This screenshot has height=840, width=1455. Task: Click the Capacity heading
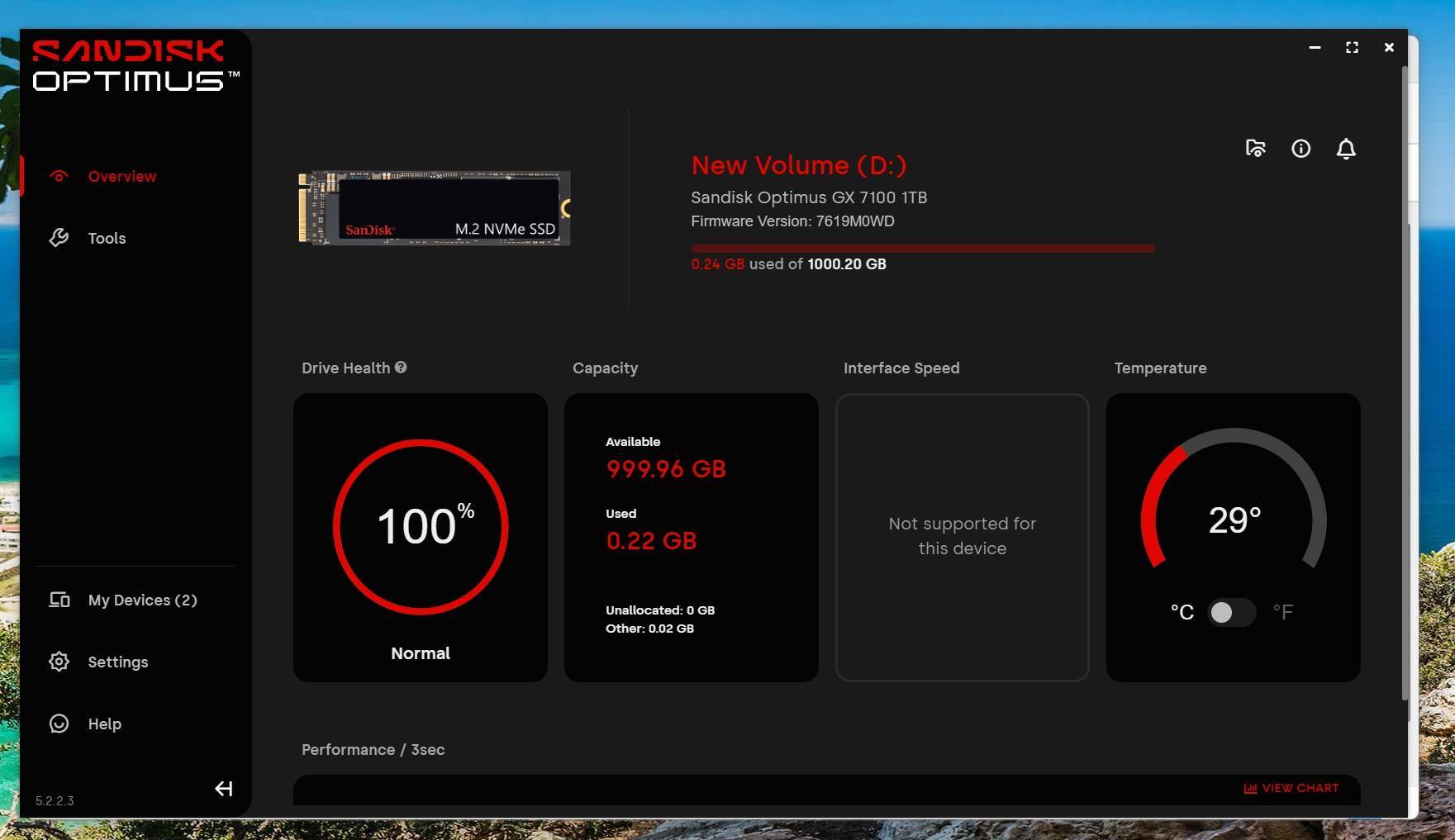click(x=605, y=368)
